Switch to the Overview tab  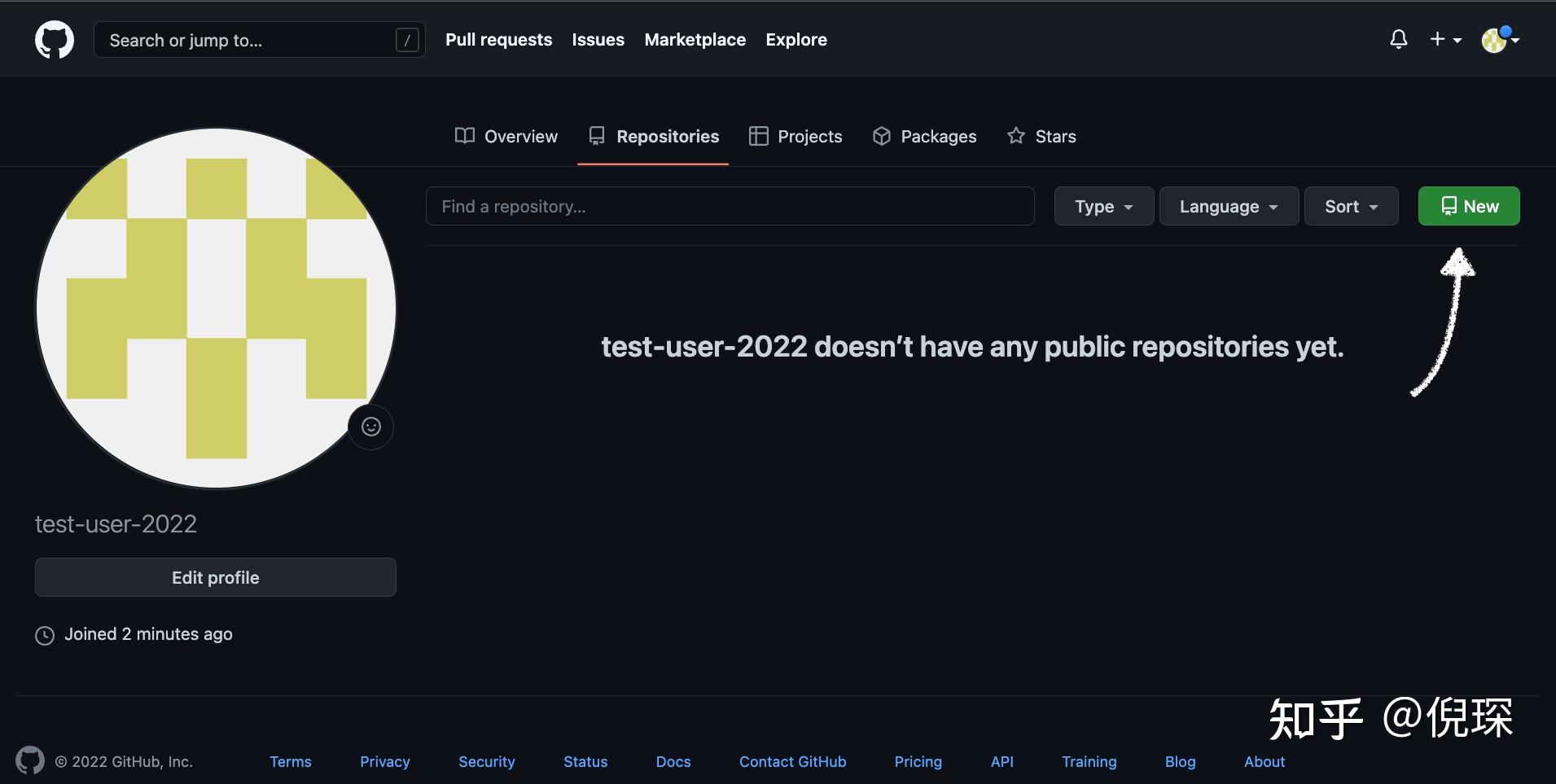506,137
